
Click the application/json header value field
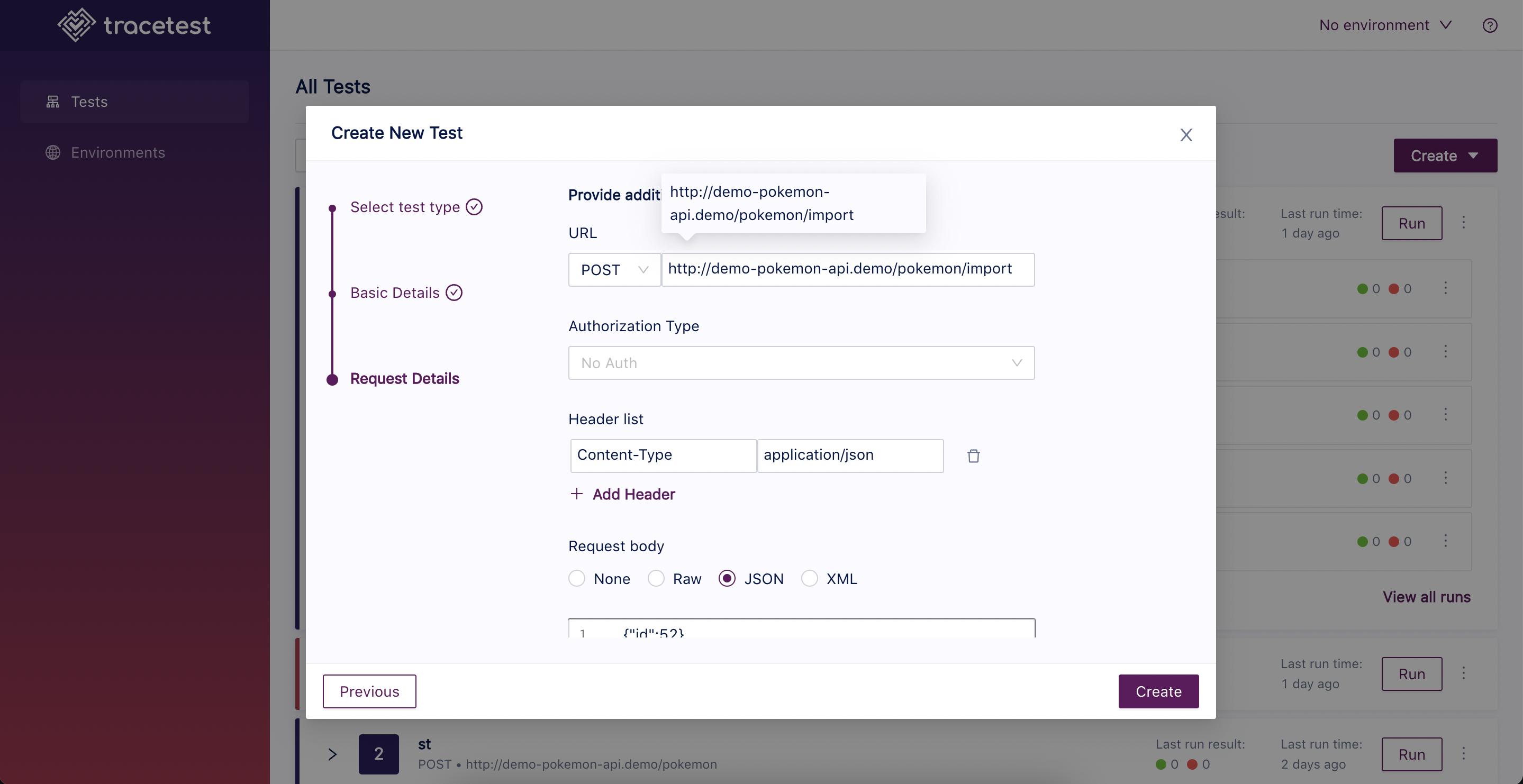tap(850, 455)
